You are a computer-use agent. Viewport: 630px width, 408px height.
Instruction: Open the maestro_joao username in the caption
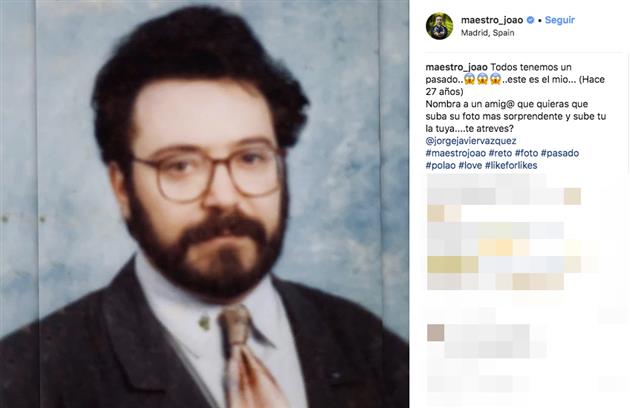(x=456, y=67)
